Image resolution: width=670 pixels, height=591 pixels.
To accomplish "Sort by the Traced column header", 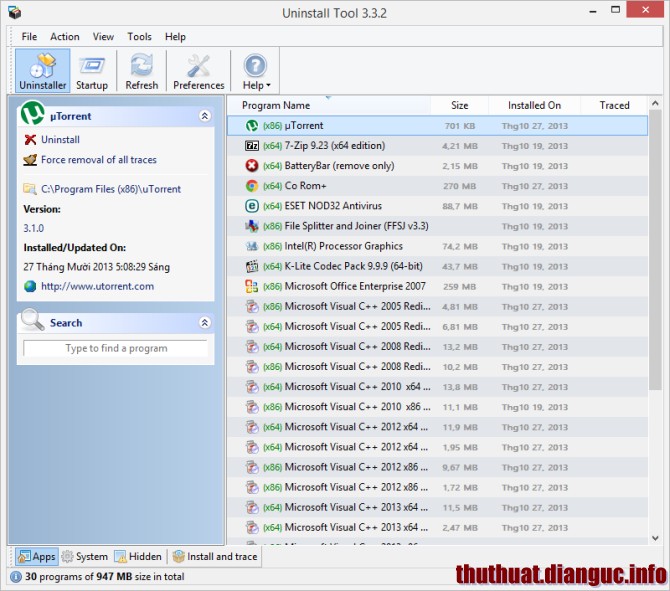I will pyautogui.click(x=614, y=105).
